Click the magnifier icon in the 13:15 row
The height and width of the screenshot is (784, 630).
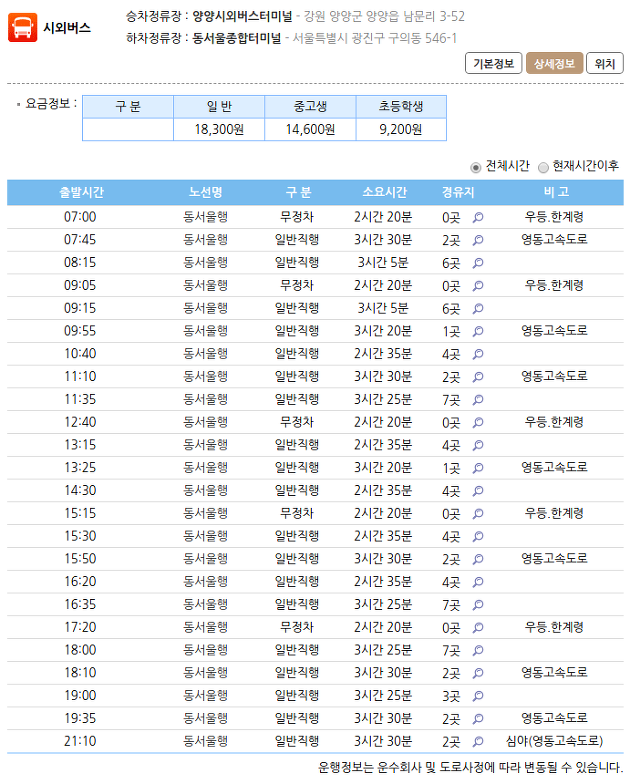(x=478, y=446)
